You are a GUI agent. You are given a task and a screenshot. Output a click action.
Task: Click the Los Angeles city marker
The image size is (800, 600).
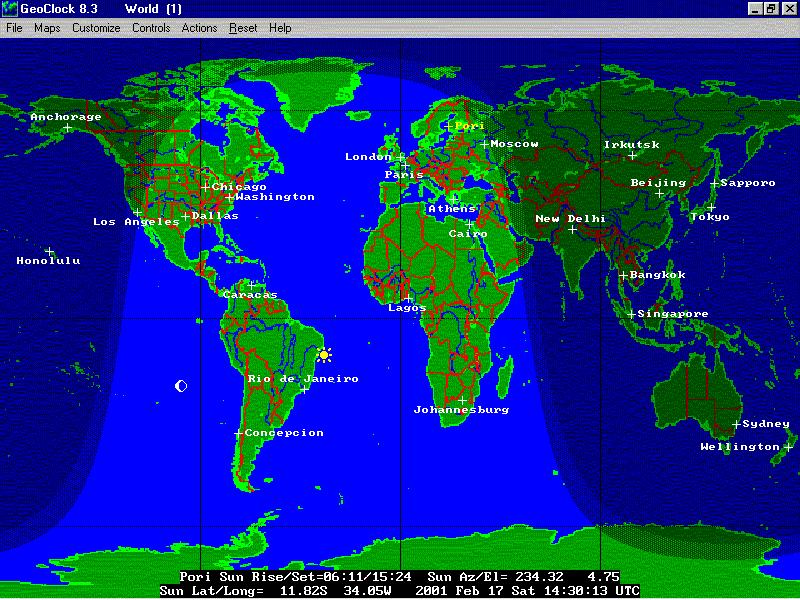pos(137,212)
